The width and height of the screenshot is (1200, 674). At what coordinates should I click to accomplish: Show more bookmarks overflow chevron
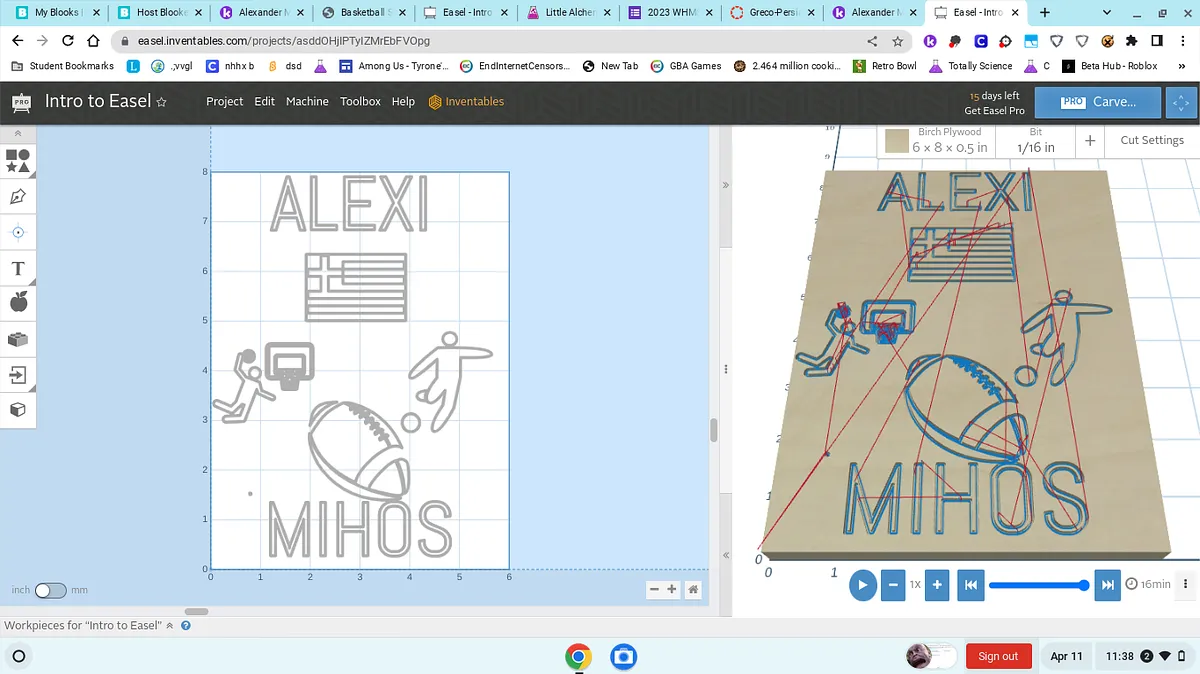pyautogui.click(x=1182, y=66)
